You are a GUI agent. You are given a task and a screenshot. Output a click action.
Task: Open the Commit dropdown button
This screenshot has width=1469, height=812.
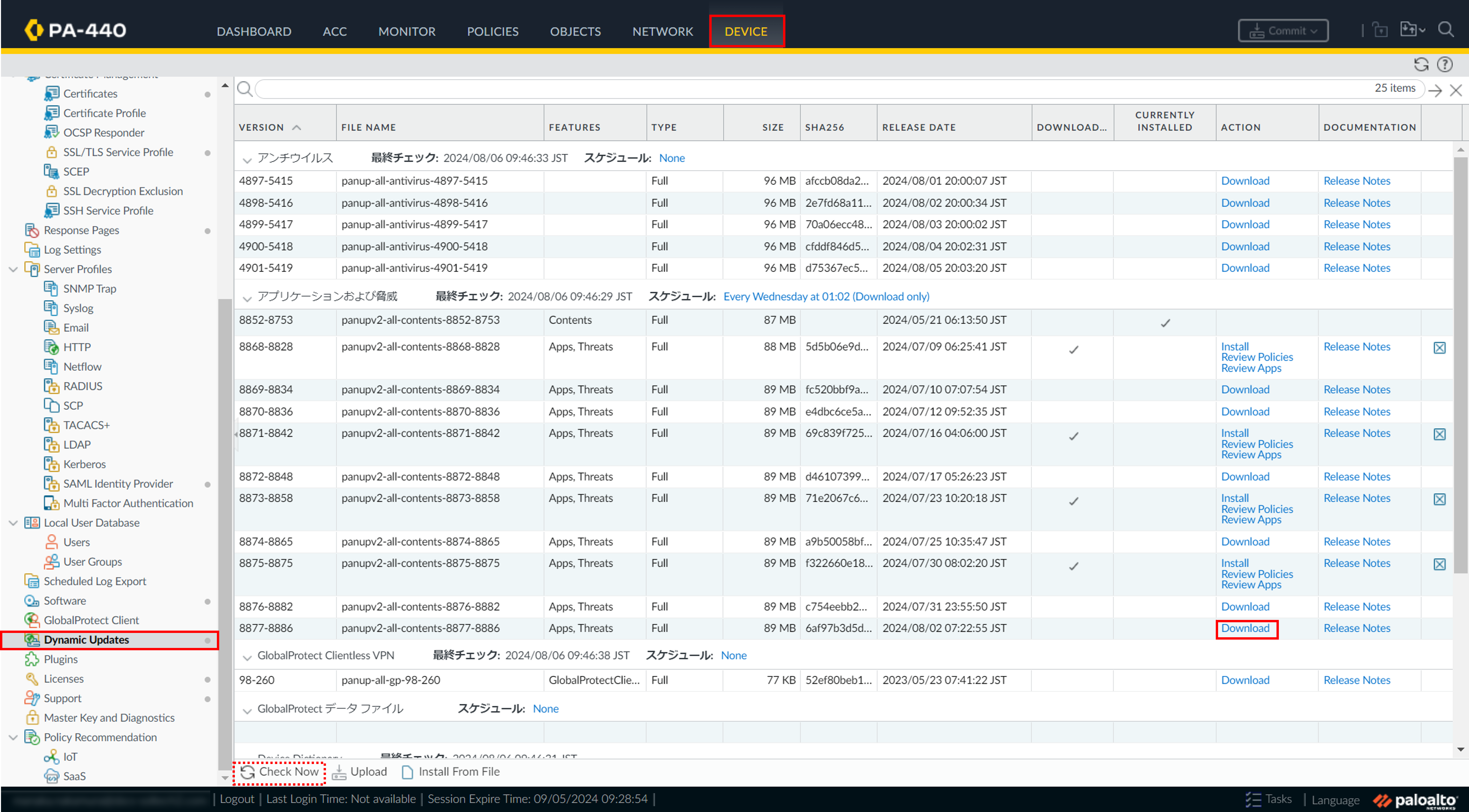click(x=1283, y=31)
